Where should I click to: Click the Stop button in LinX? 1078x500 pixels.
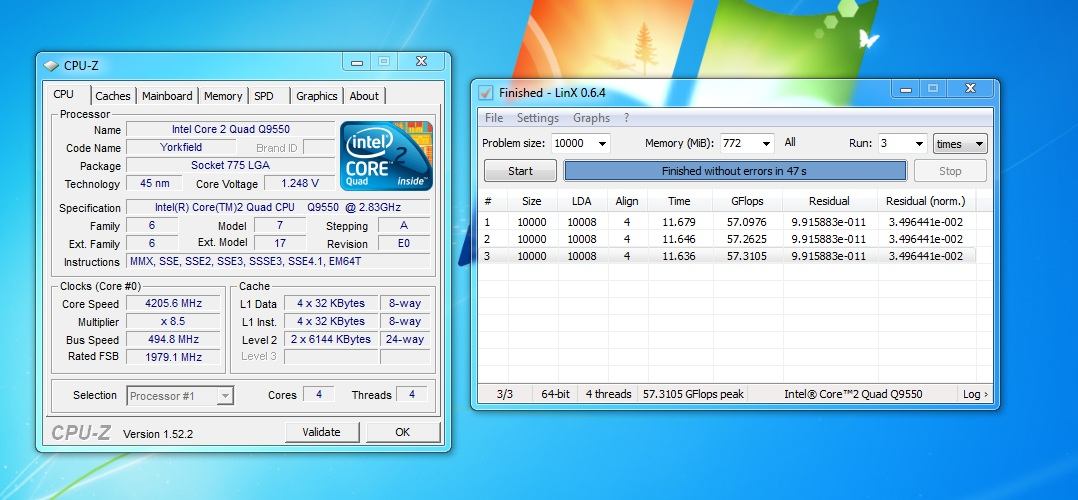(x=950, y=171)
